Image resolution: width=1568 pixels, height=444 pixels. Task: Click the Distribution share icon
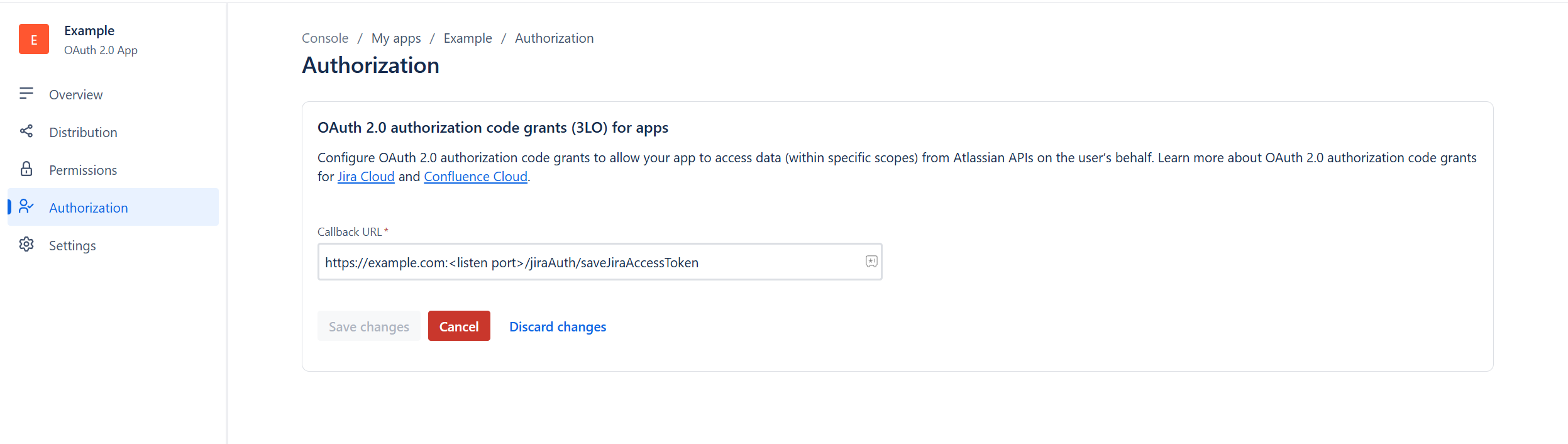26,131
